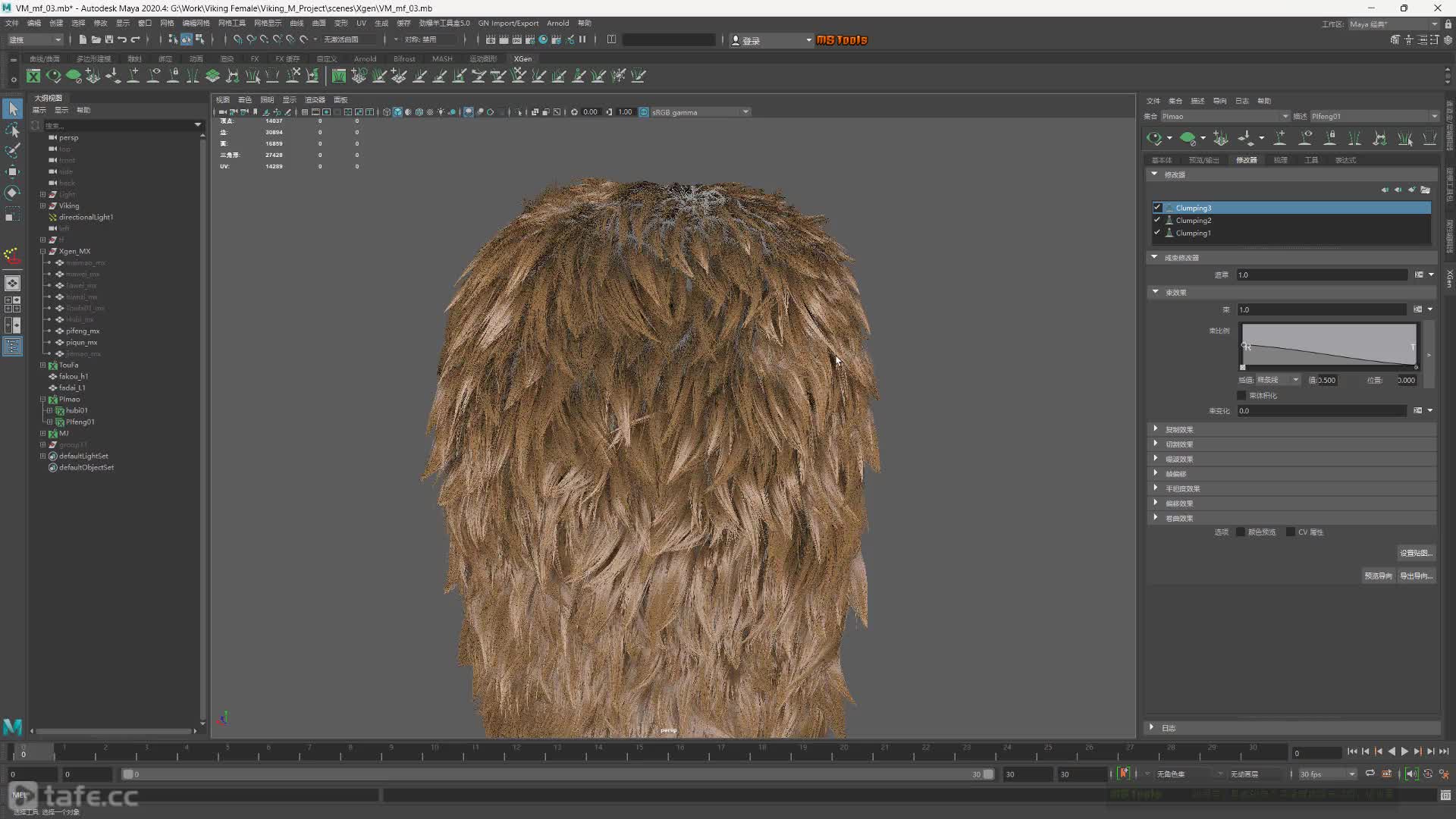Viewport: 1456px width, 819px height.
Task: Activate the Paint selection tool
Action: (x=13, y=151)
